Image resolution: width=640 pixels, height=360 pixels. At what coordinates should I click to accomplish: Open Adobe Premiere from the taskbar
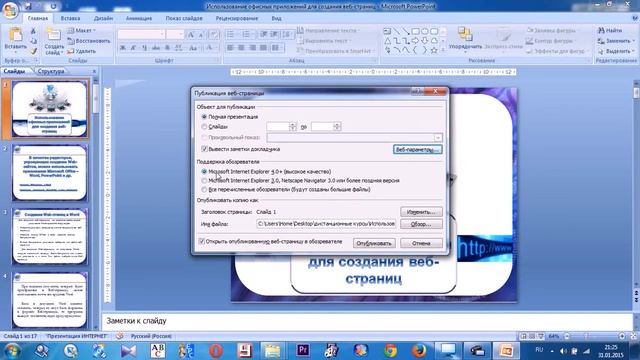(x=302, y=350)
